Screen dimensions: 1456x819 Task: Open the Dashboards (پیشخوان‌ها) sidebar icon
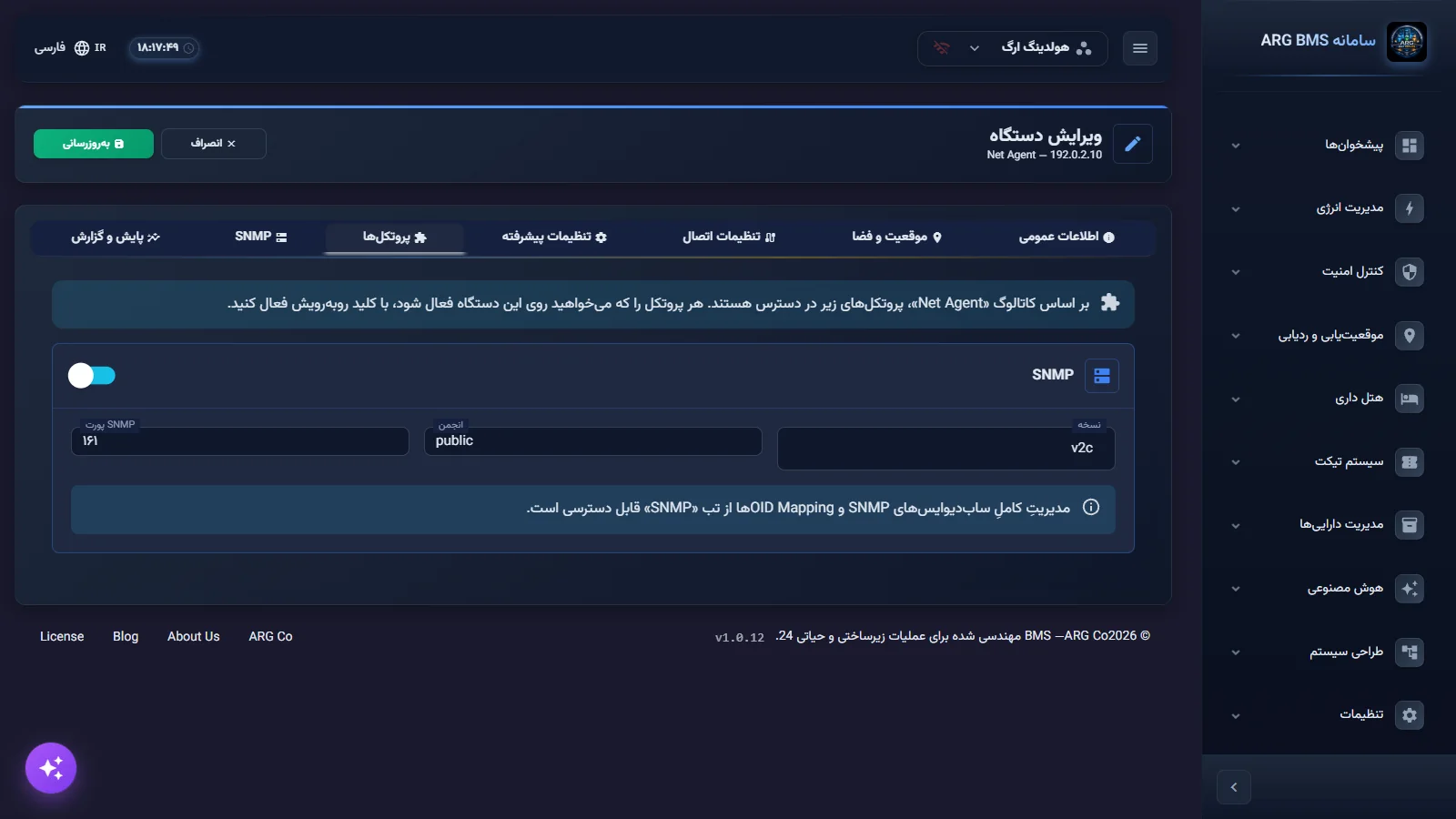coord(1410,146)
